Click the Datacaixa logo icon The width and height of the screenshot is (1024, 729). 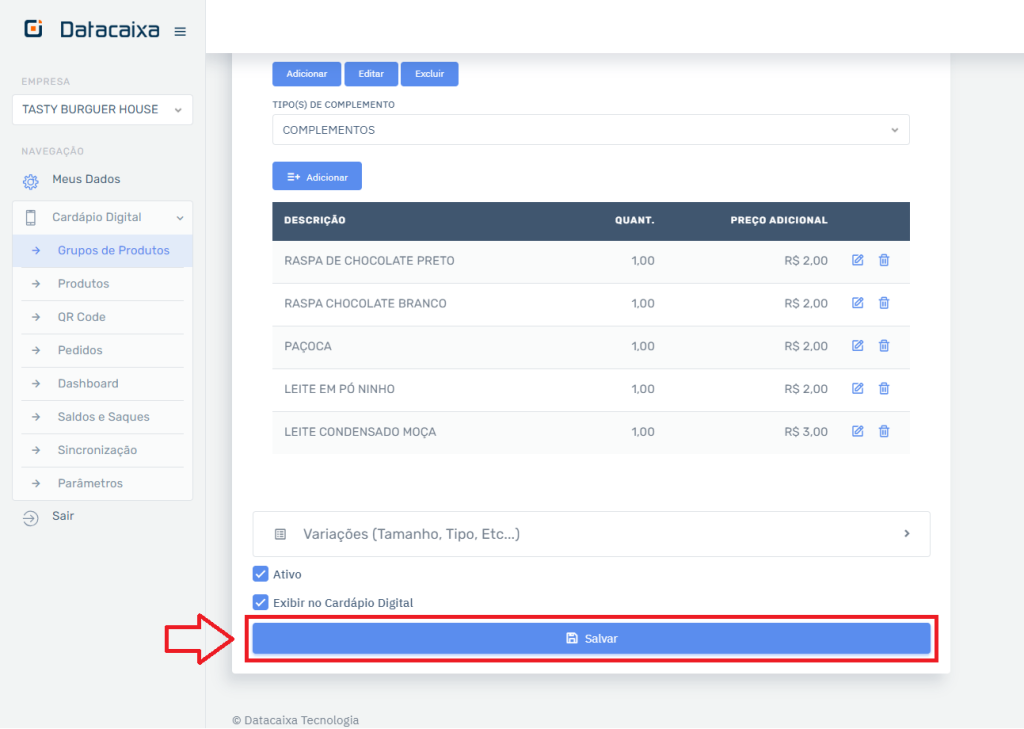click(33, 29)
